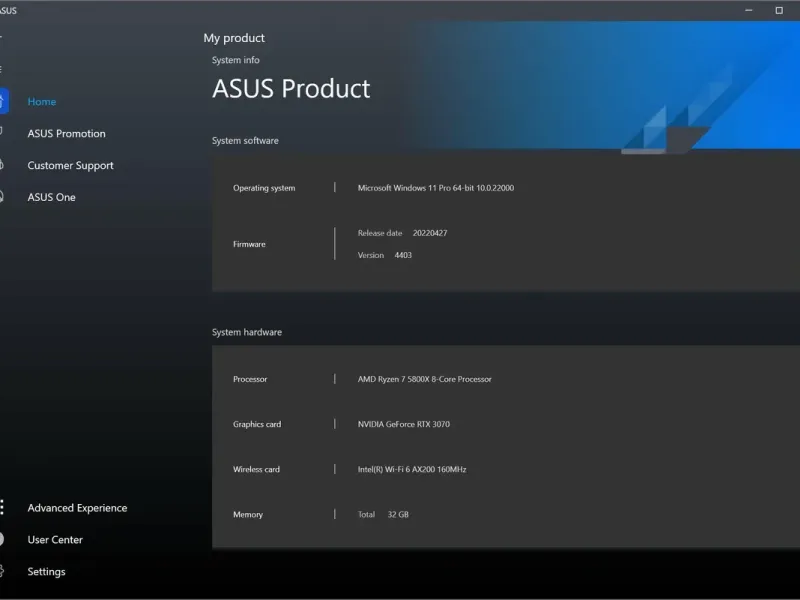This screenshot has height=600, width=800.
Task: Select the 'ASUS Product' title
Action: pos(291,88)
